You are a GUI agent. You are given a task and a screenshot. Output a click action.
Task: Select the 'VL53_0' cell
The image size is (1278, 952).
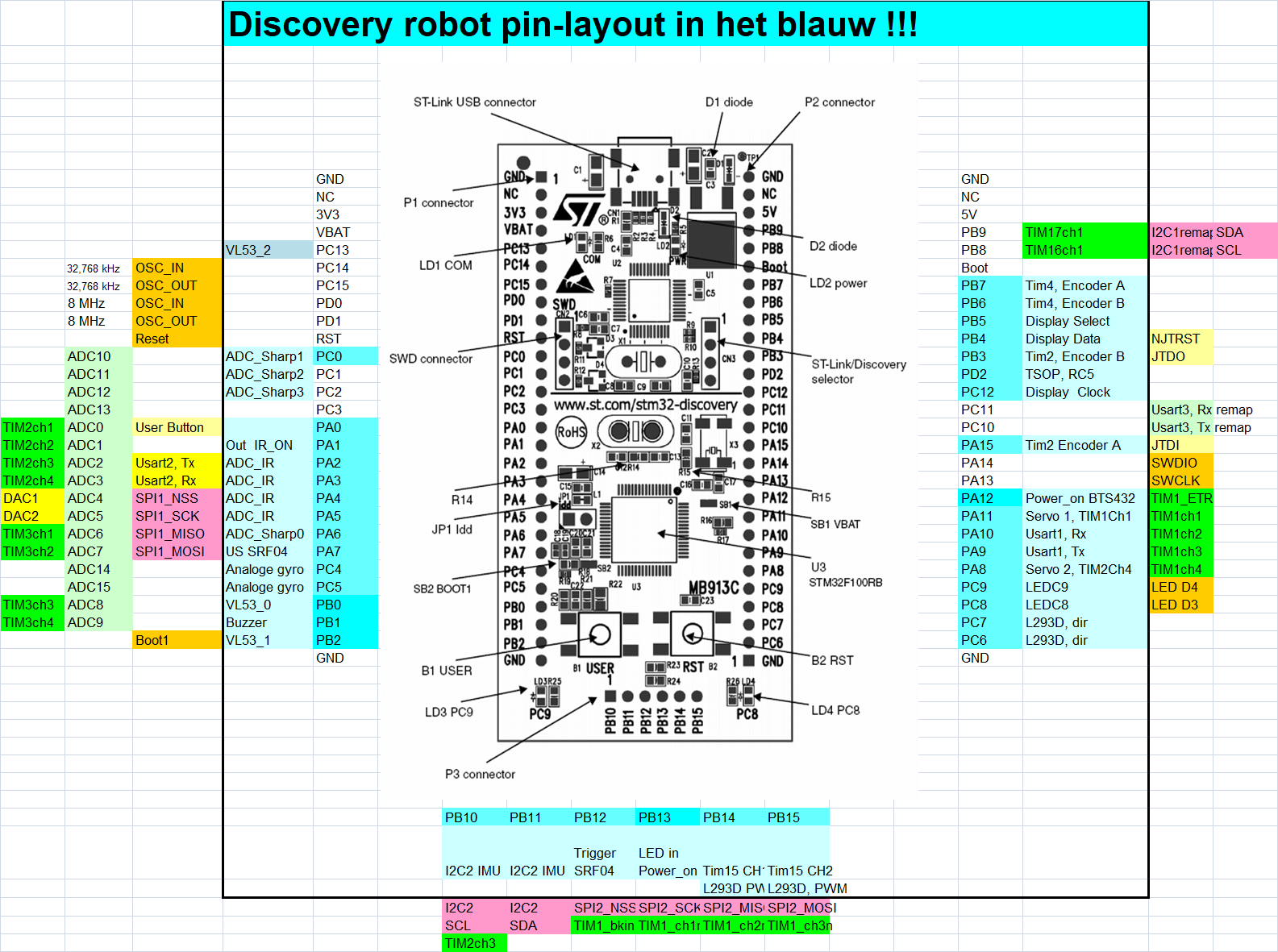269,605
